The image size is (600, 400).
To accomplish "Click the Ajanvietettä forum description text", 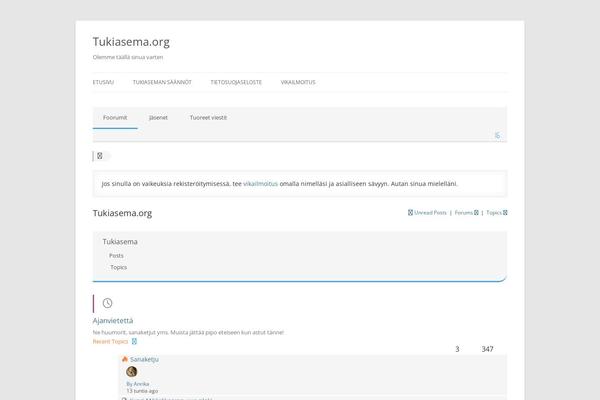I will (x=188, y=332).
